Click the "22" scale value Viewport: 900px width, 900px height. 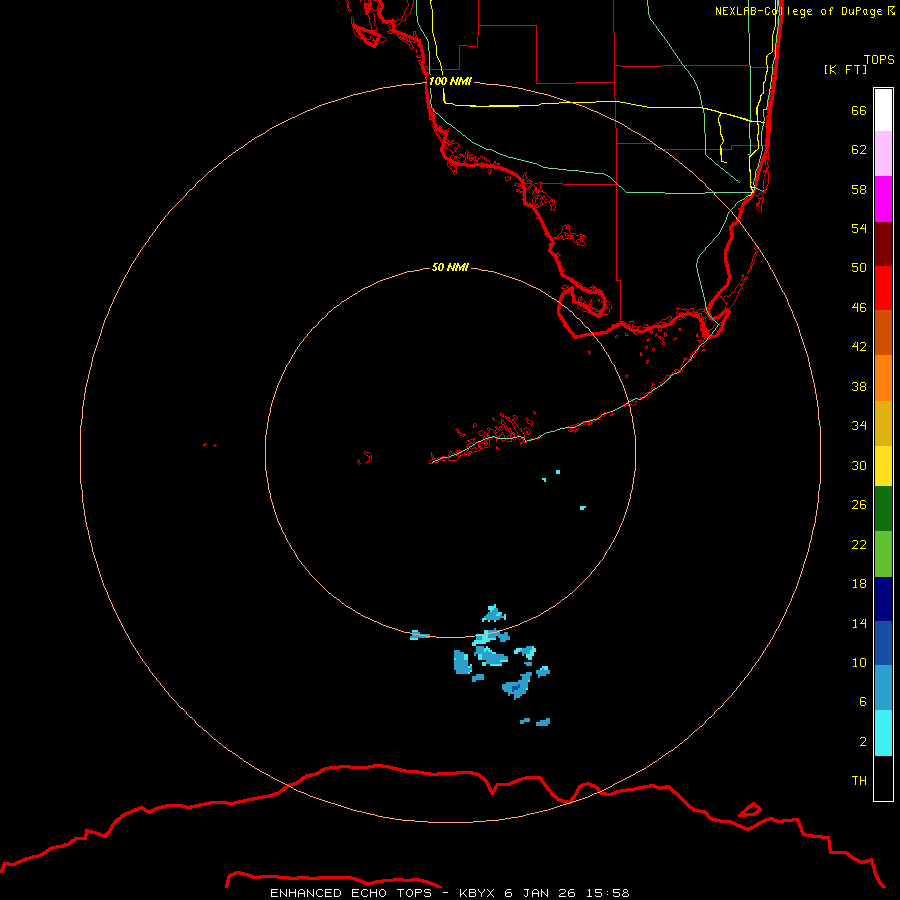coord(859,544)
